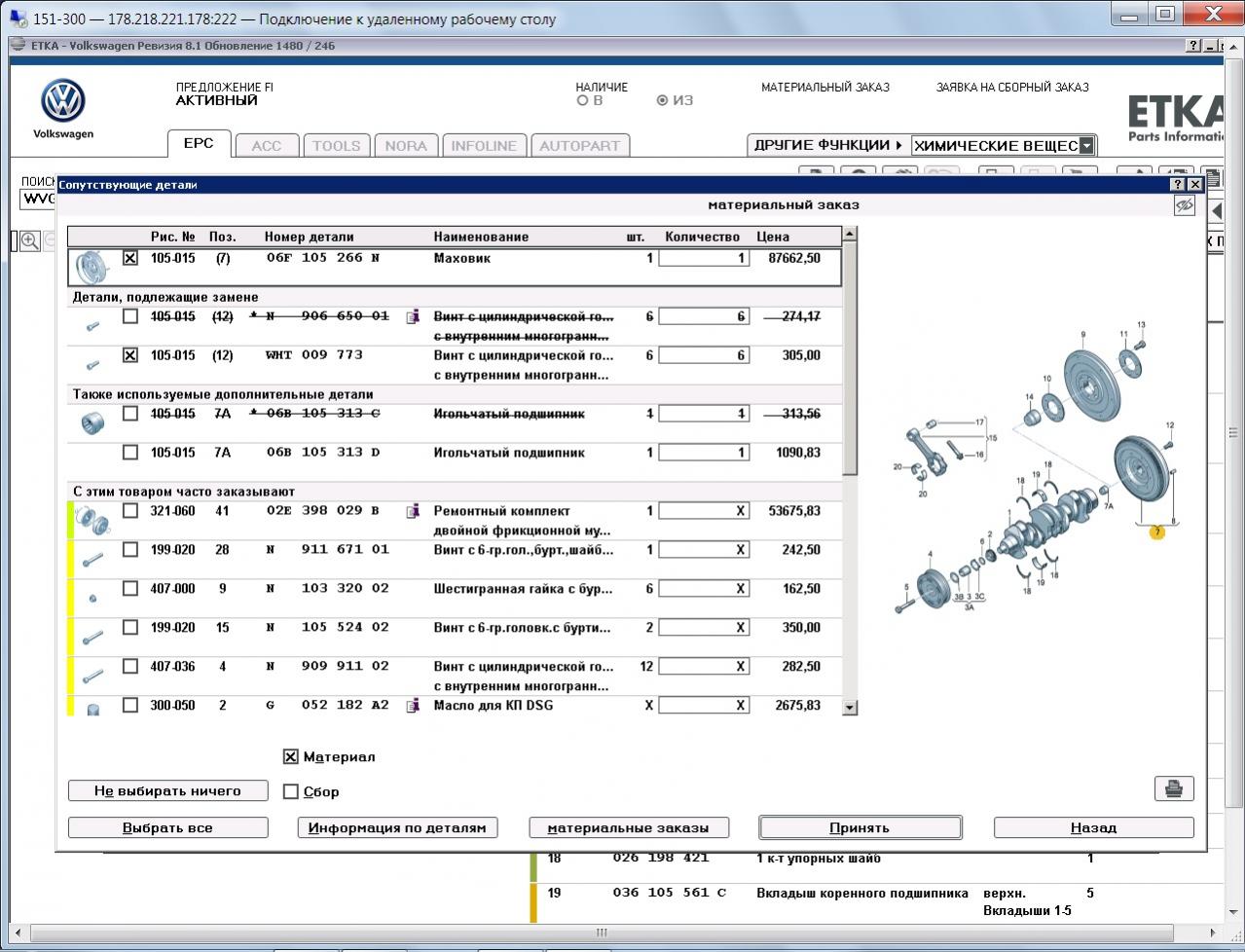Check the needle bearing 06B 105 313 D checkbox
1245x952 pixels.
tap(130, 453)
